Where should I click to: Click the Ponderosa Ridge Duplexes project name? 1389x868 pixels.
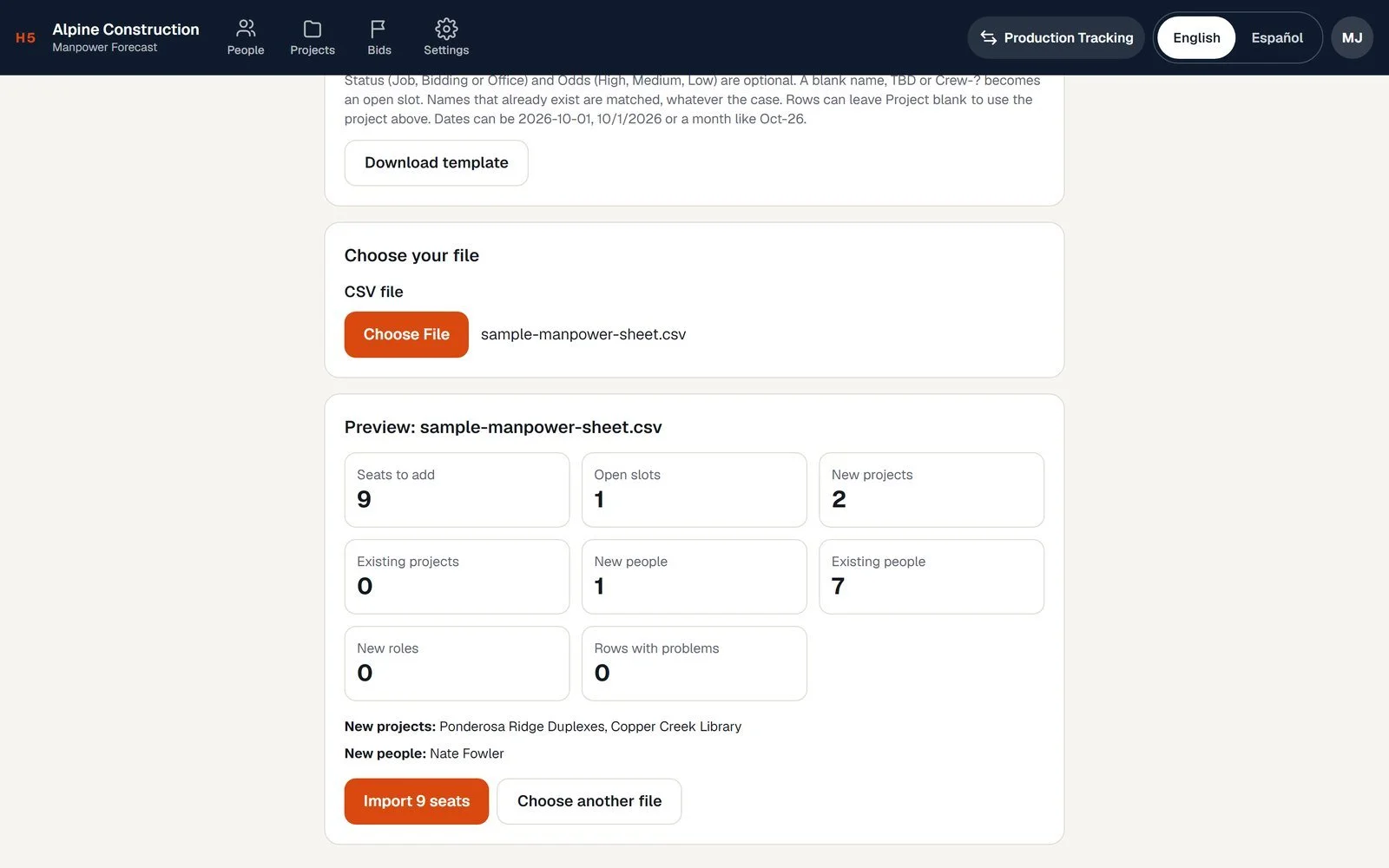click(521, 727)
